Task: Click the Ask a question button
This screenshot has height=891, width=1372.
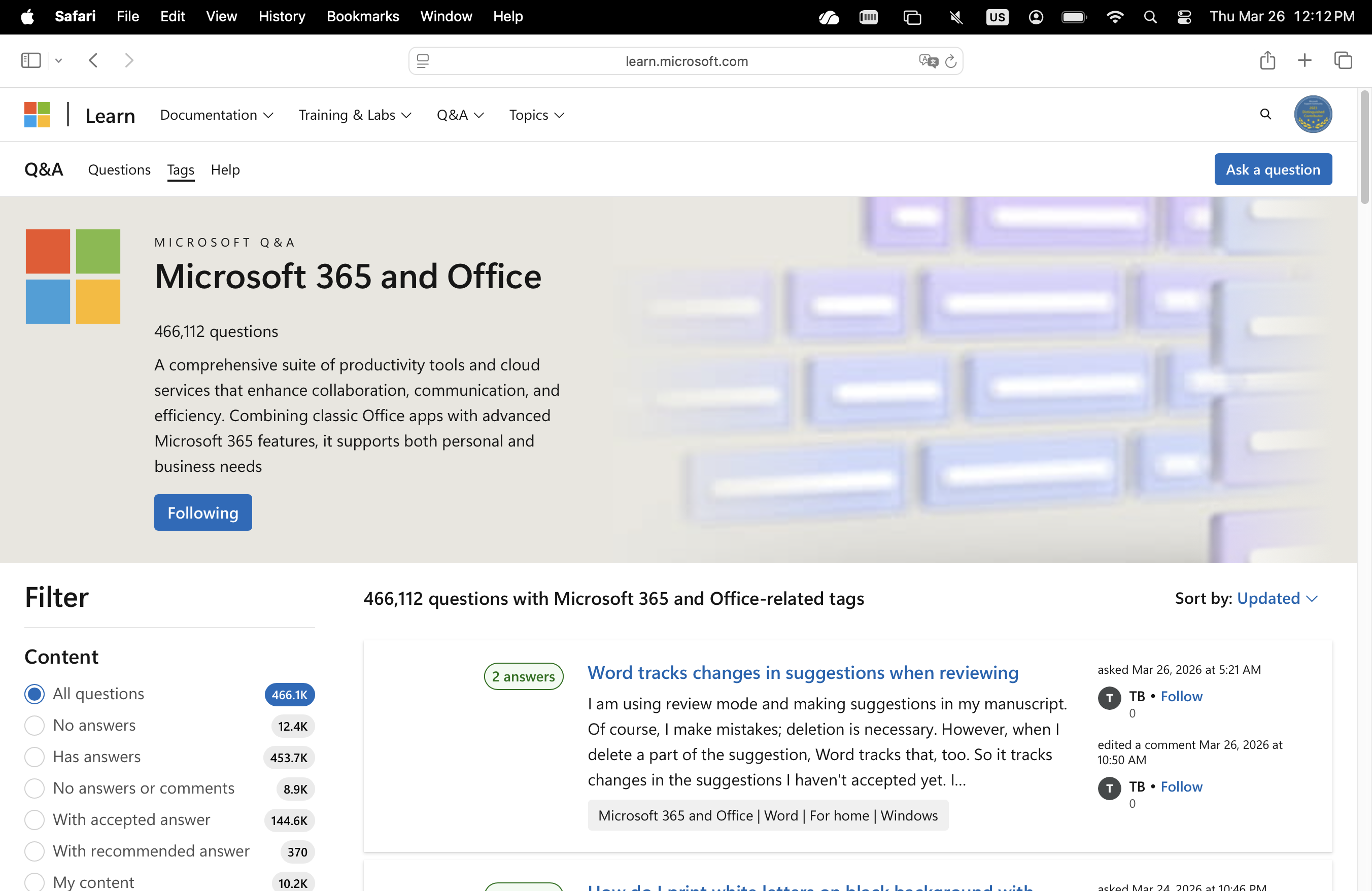Action: tap(1272, 170)
